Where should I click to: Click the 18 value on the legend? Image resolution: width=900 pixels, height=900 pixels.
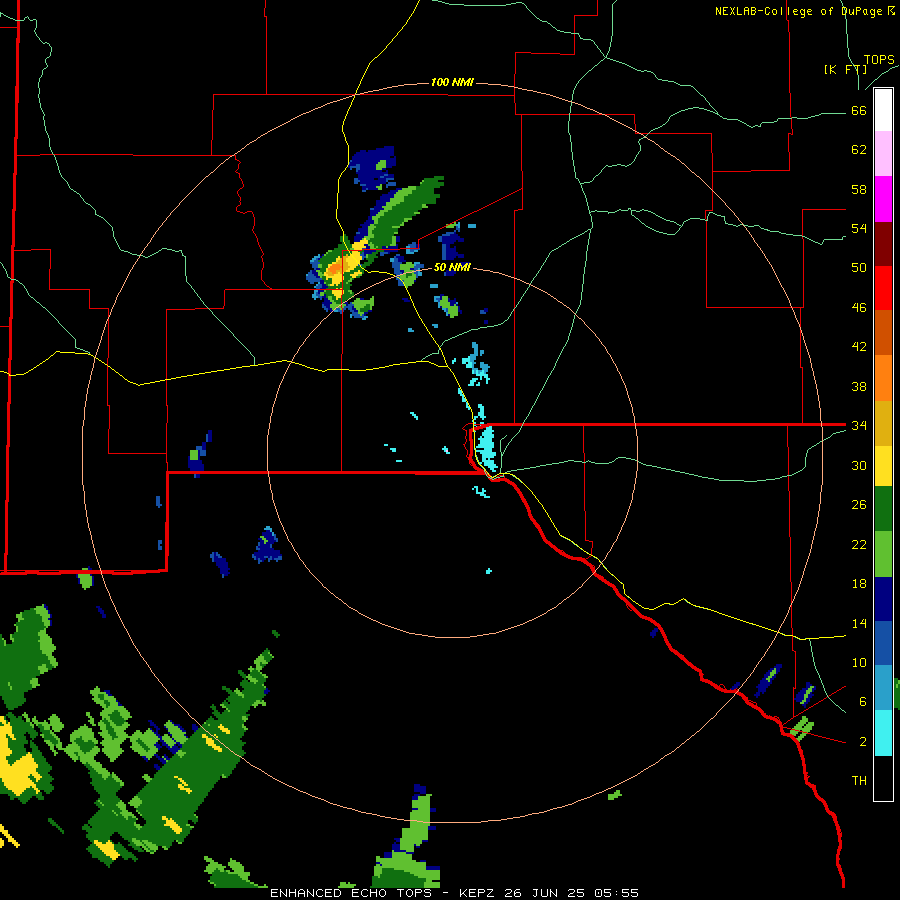(859, 584)
